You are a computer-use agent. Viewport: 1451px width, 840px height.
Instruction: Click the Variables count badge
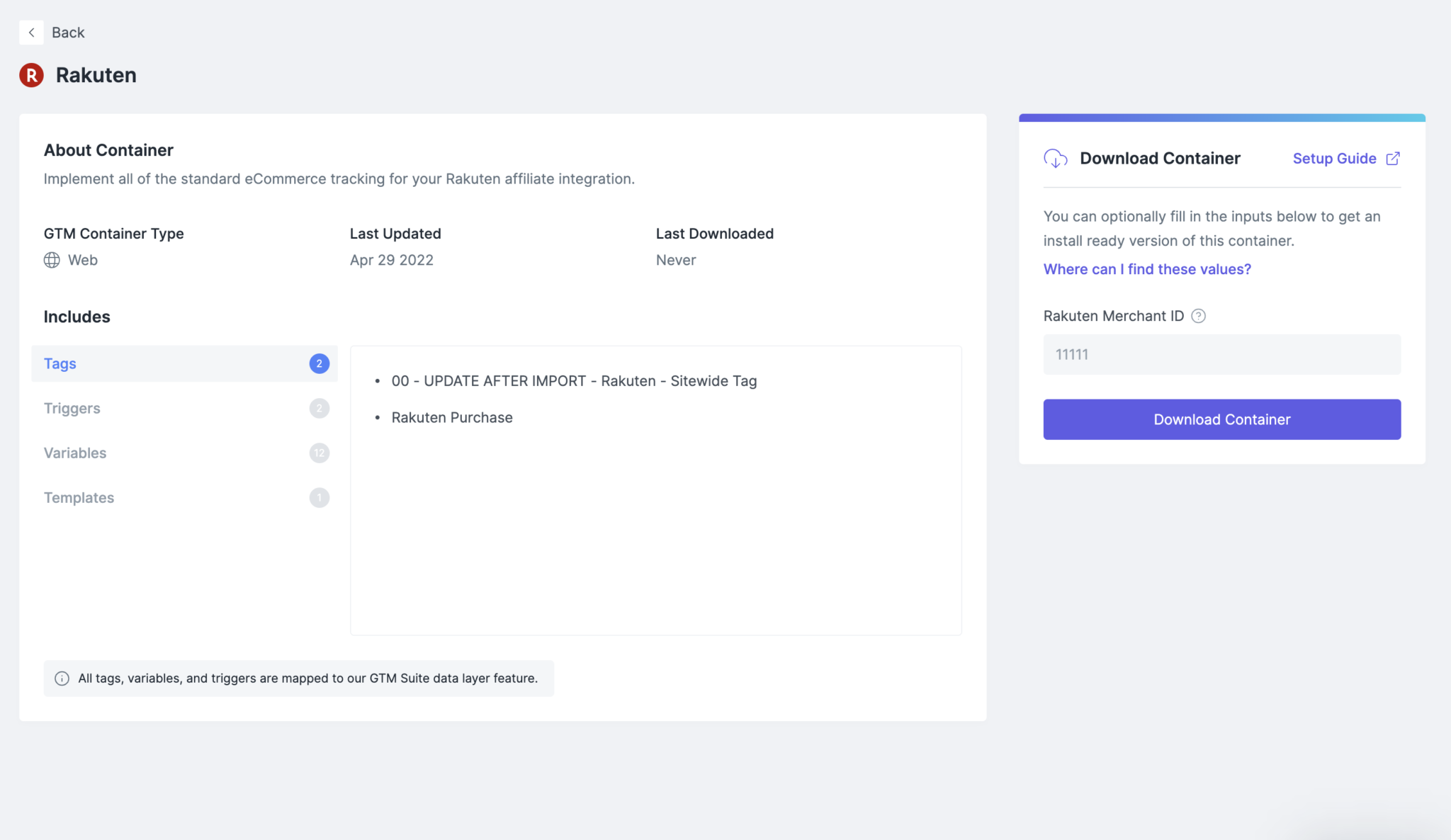(x=320, y=453)
